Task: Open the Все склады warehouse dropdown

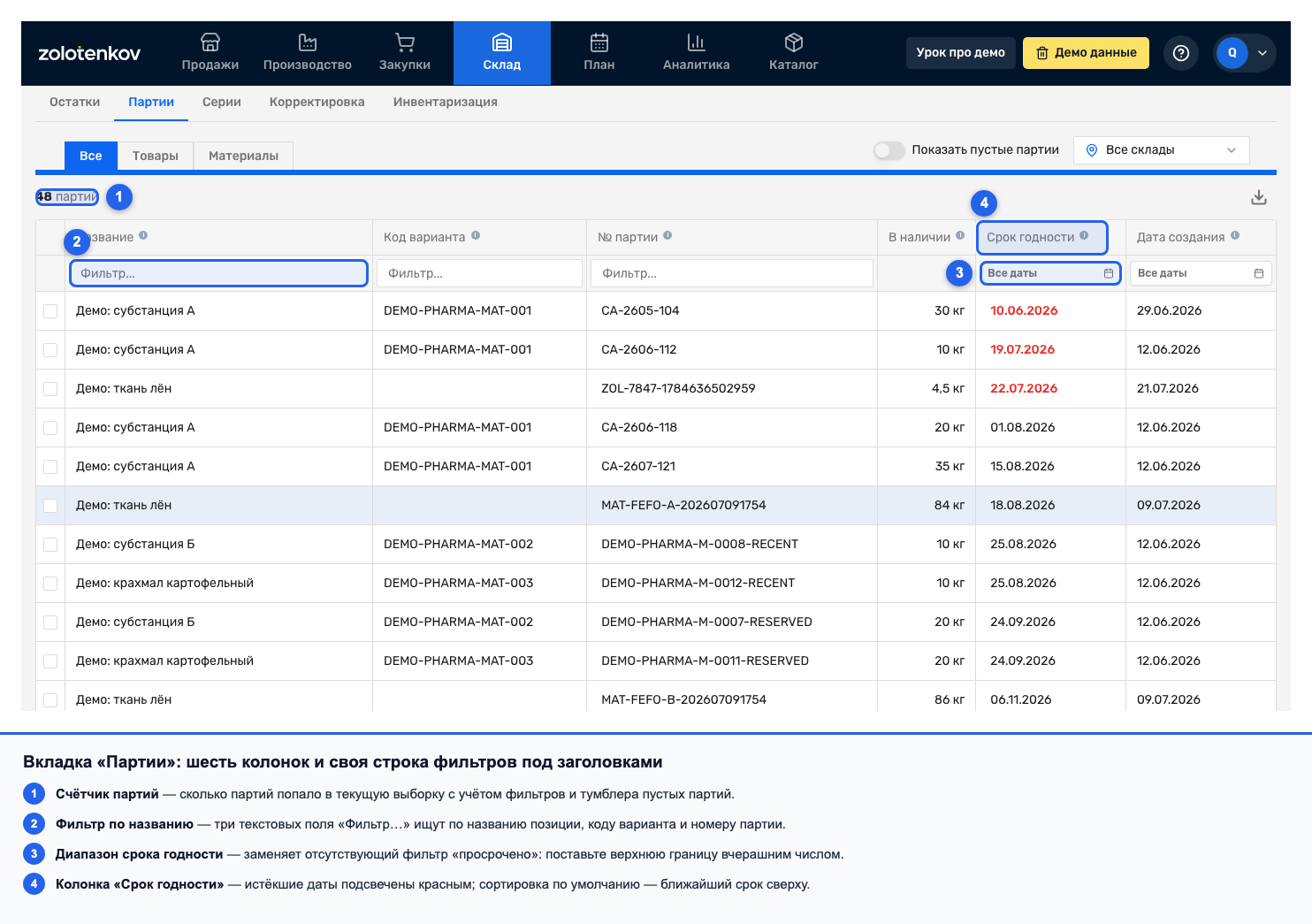Action: 1162,150
